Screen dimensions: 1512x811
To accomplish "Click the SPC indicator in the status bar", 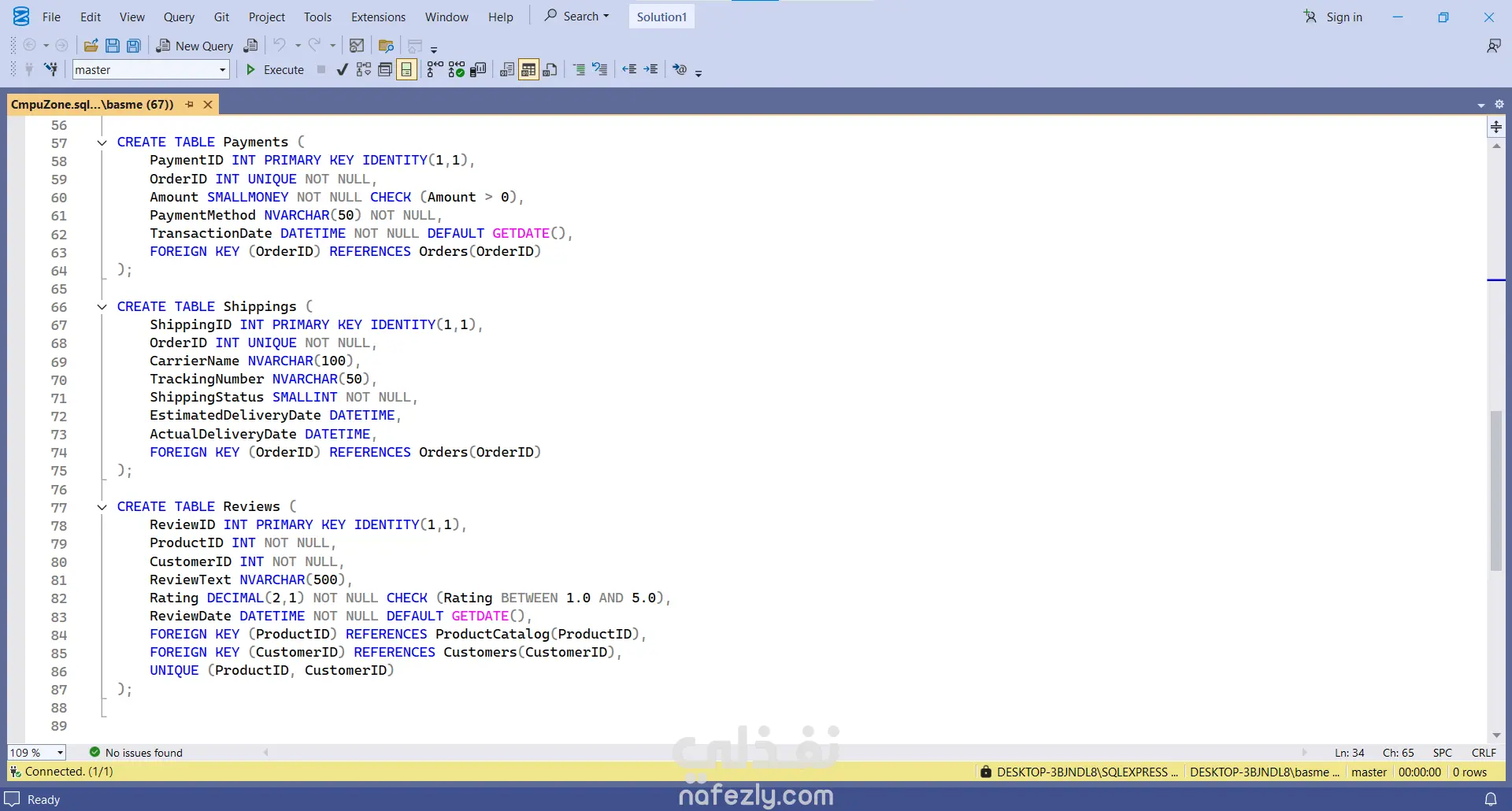I will [x=1443, y=753].
